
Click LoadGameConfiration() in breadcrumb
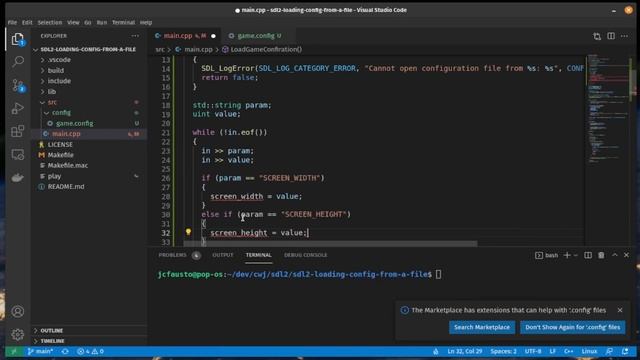click(x=266, y=49)
